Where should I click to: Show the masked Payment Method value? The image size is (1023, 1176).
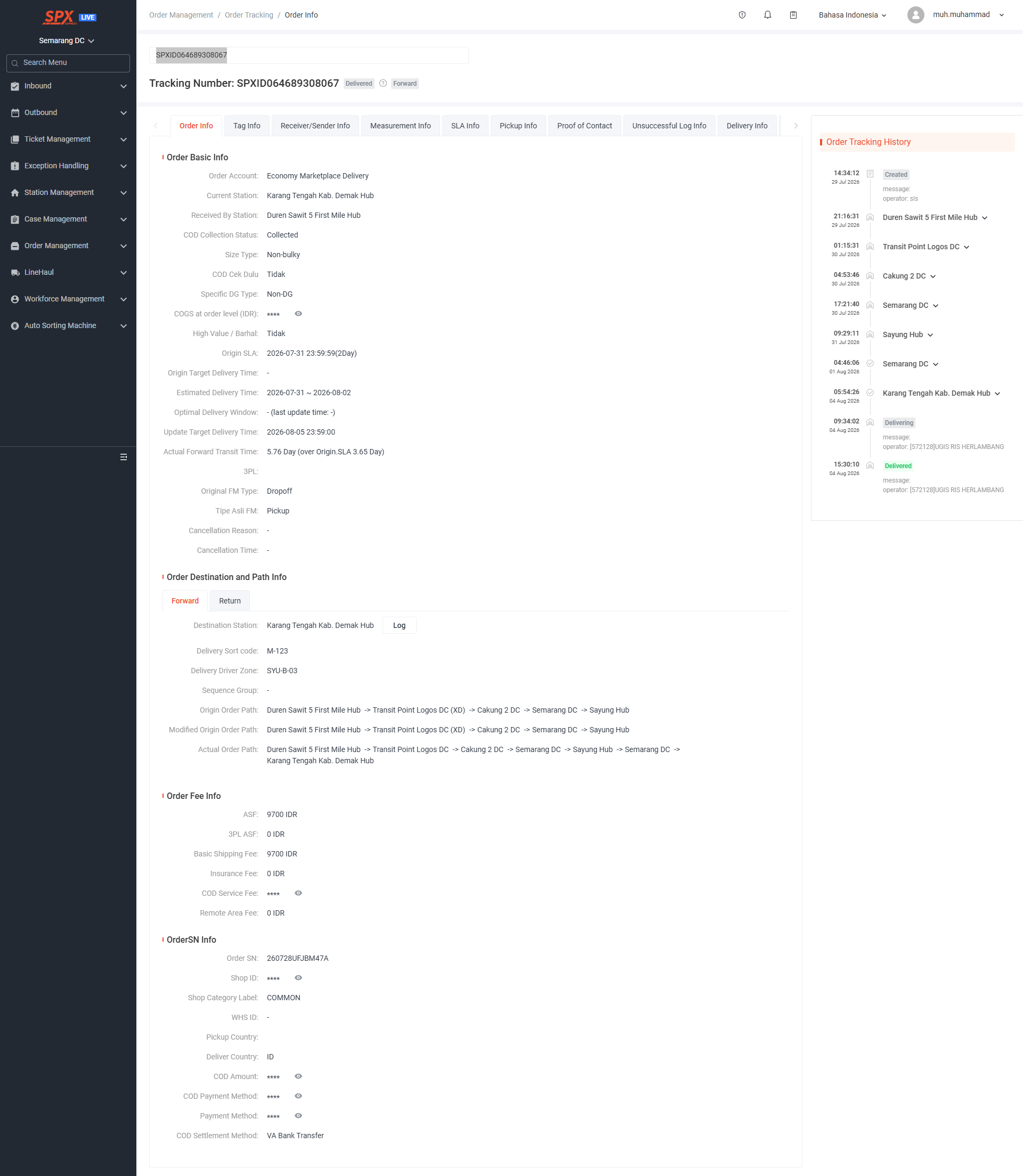(x=298, y=1115)
